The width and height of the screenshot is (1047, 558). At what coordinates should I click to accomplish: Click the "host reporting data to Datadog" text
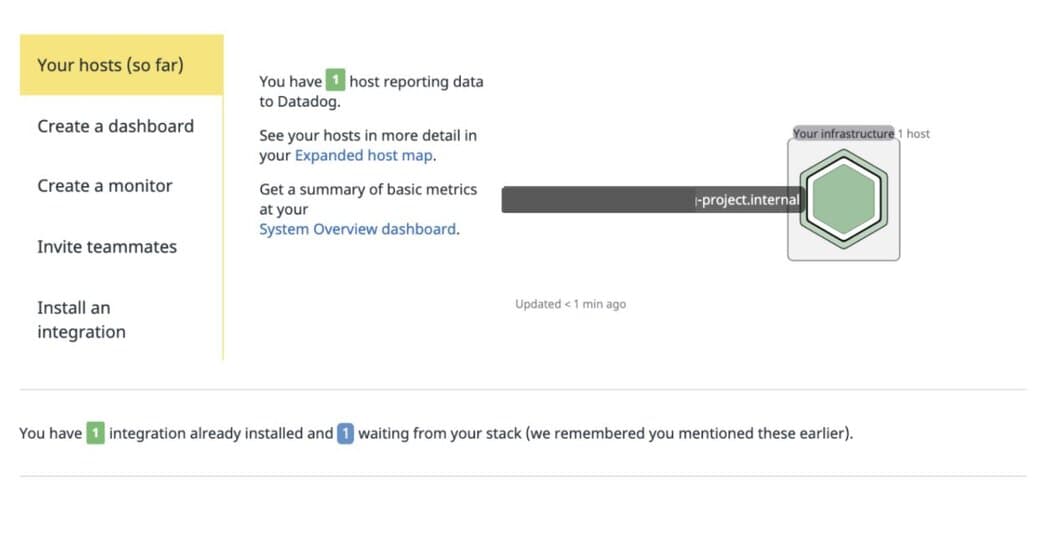click(x=415, y=82)
